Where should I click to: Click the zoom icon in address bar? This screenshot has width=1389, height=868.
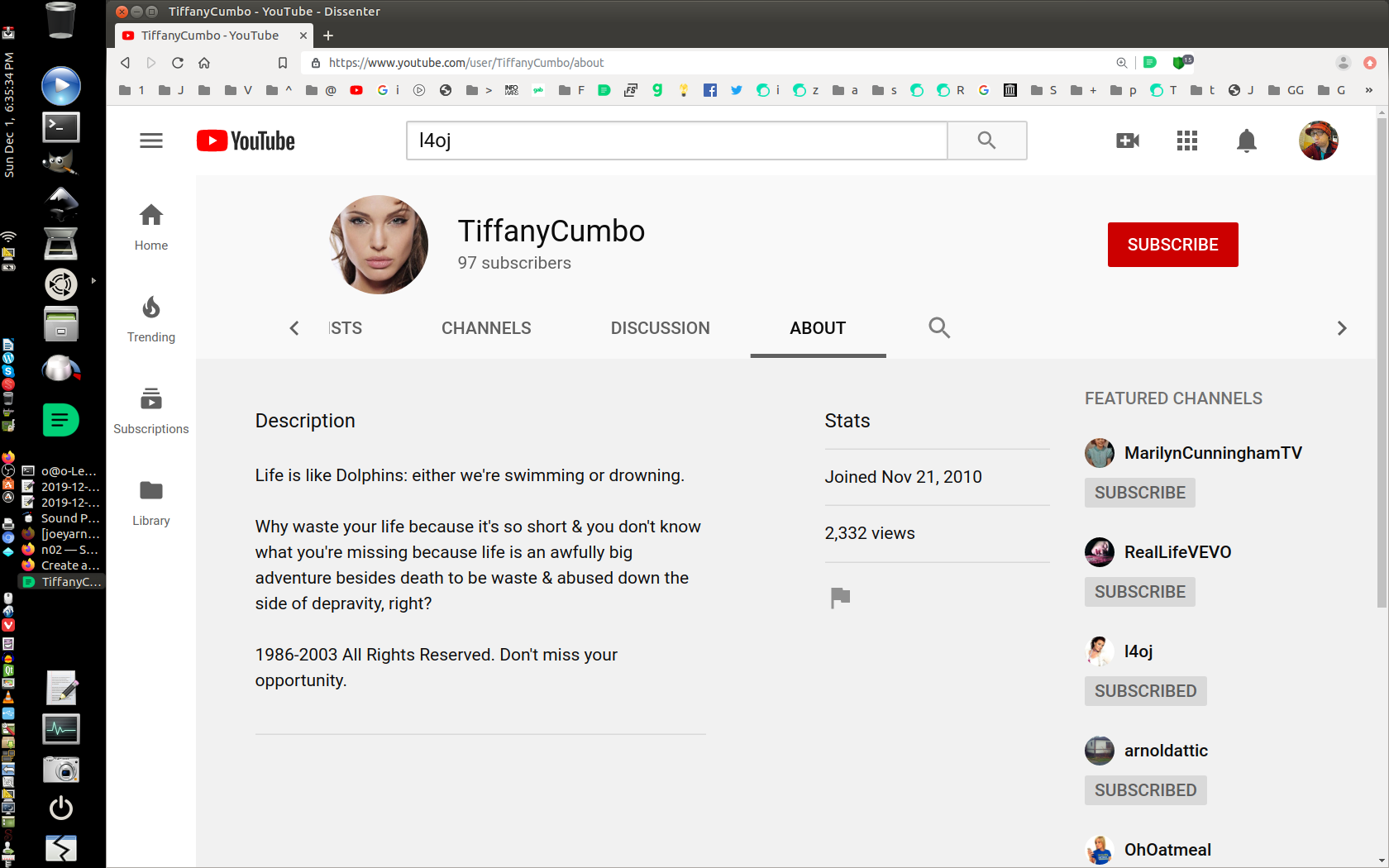click(x=1121, y=63)
